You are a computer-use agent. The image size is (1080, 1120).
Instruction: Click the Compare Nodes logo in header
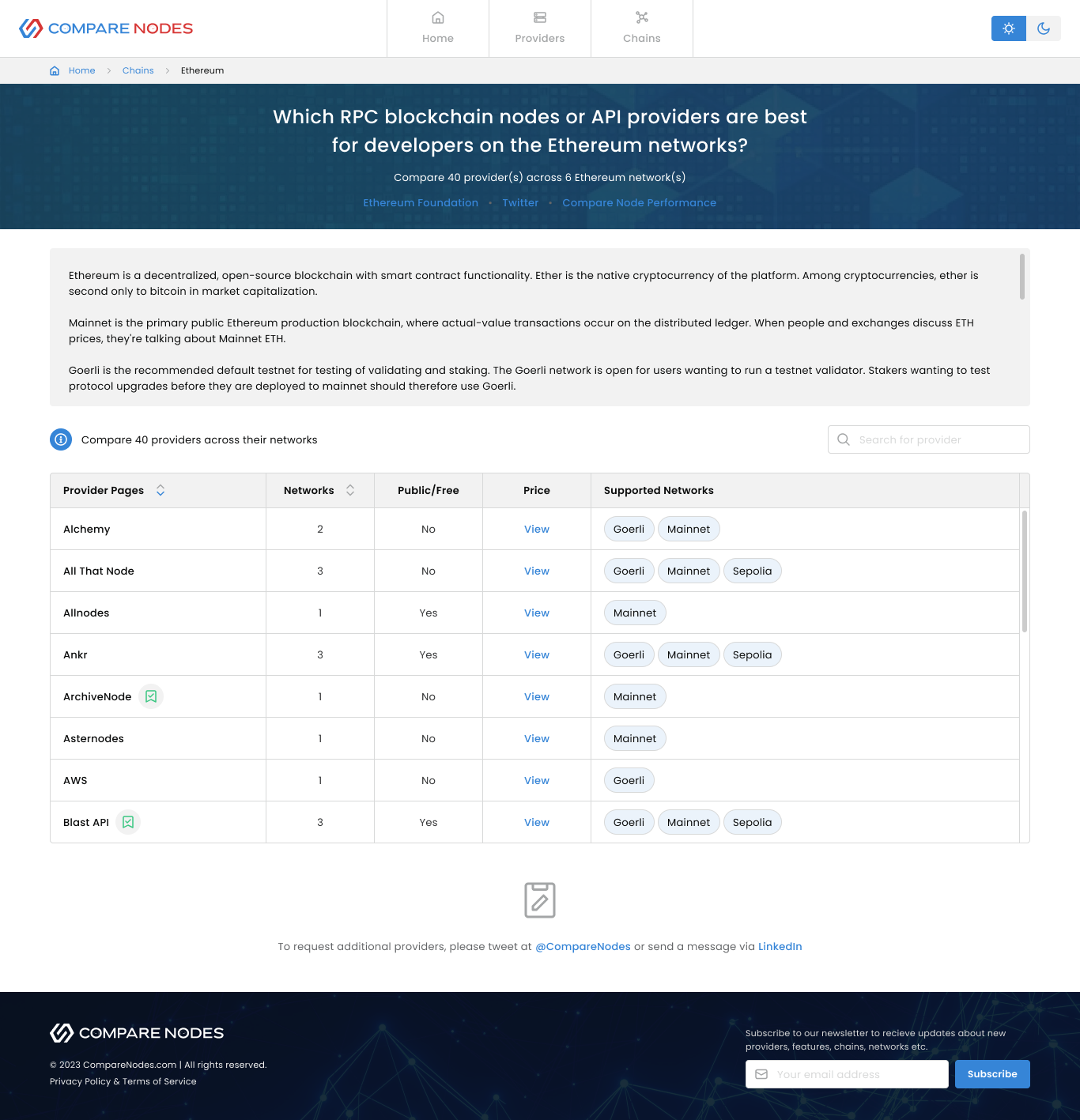106,28
